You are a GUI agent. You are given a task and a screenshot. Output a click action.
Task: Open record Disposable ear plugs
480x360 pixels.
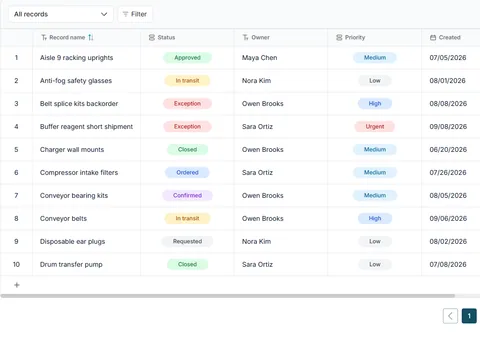pyautogui.click(x=72, y=242)
